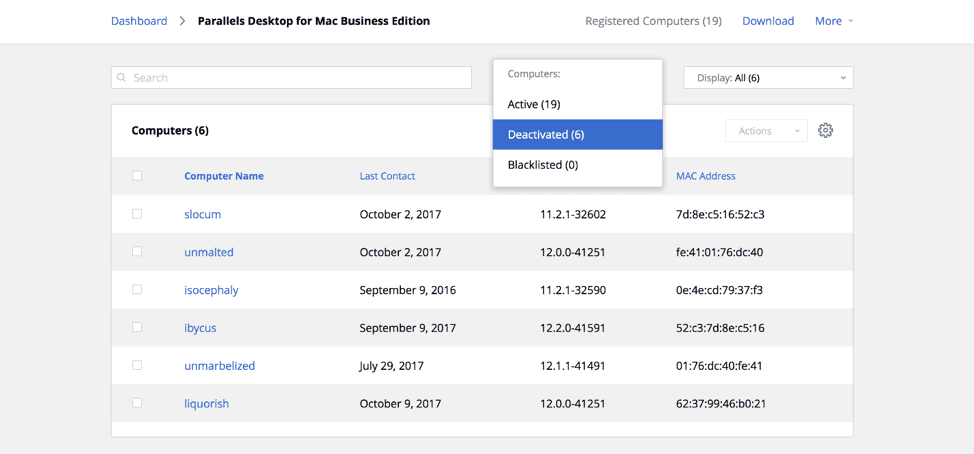Toggle the select-all checkbox in the table header

pos(137,176)
